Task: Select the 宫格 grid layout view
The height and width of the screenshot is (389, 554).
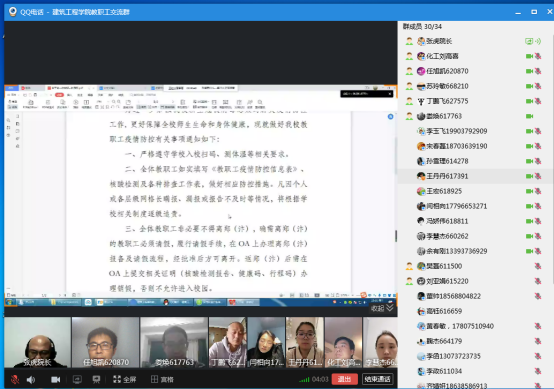Action: pyautogui.click(x=162, y=379)
